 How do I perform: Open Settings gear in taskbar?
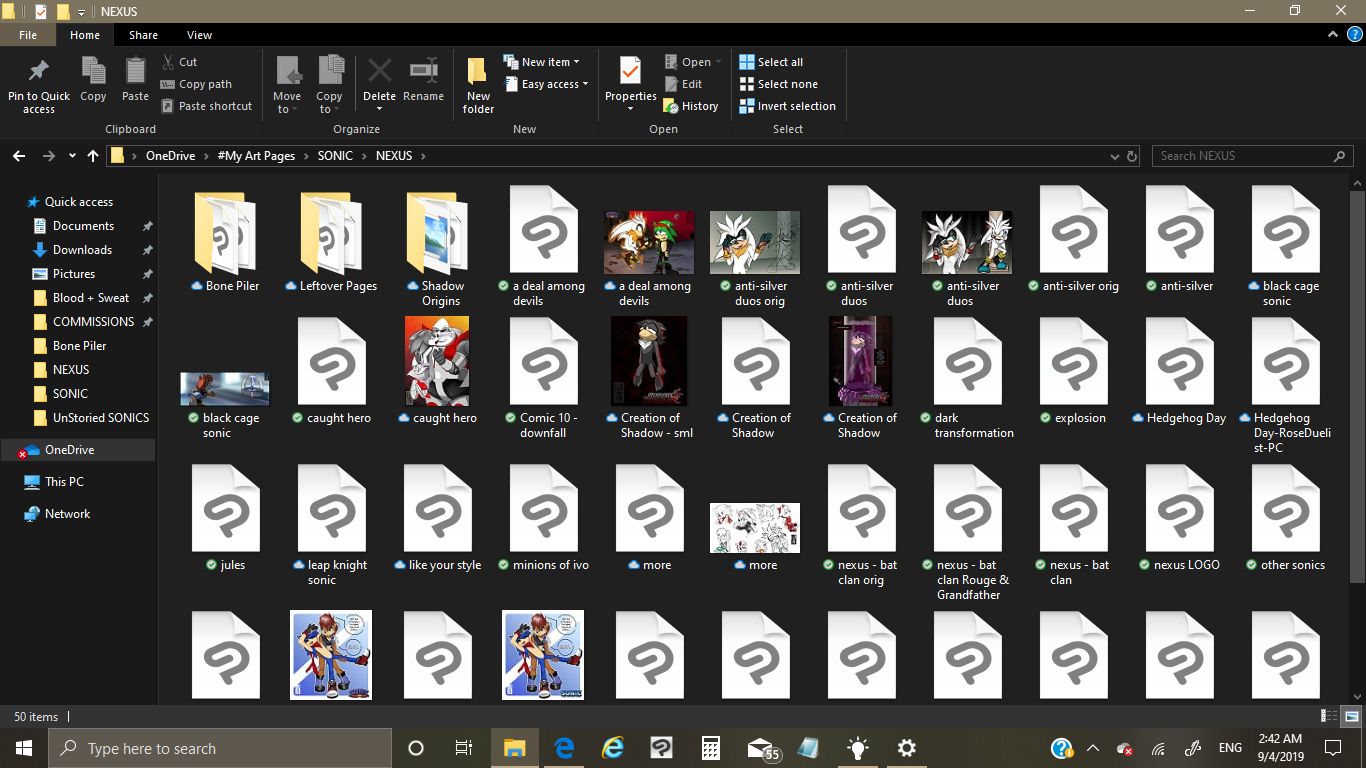[906, 748]
